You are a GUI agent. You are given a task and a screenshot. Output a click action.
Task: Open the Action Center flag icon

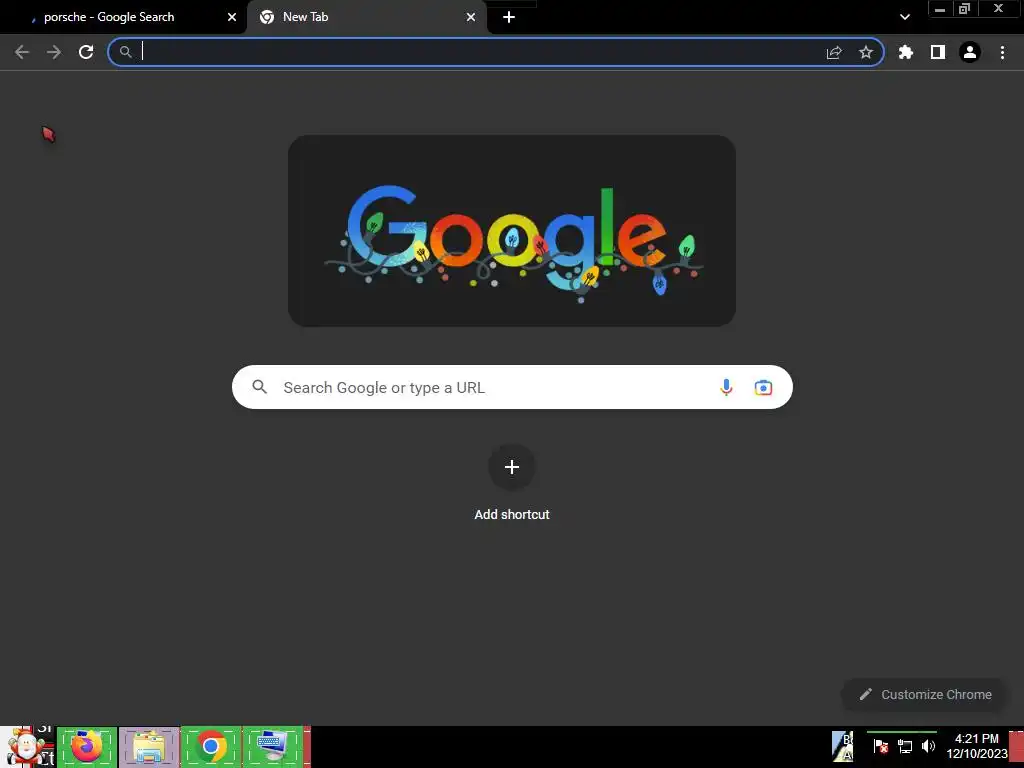click(881, 746)
